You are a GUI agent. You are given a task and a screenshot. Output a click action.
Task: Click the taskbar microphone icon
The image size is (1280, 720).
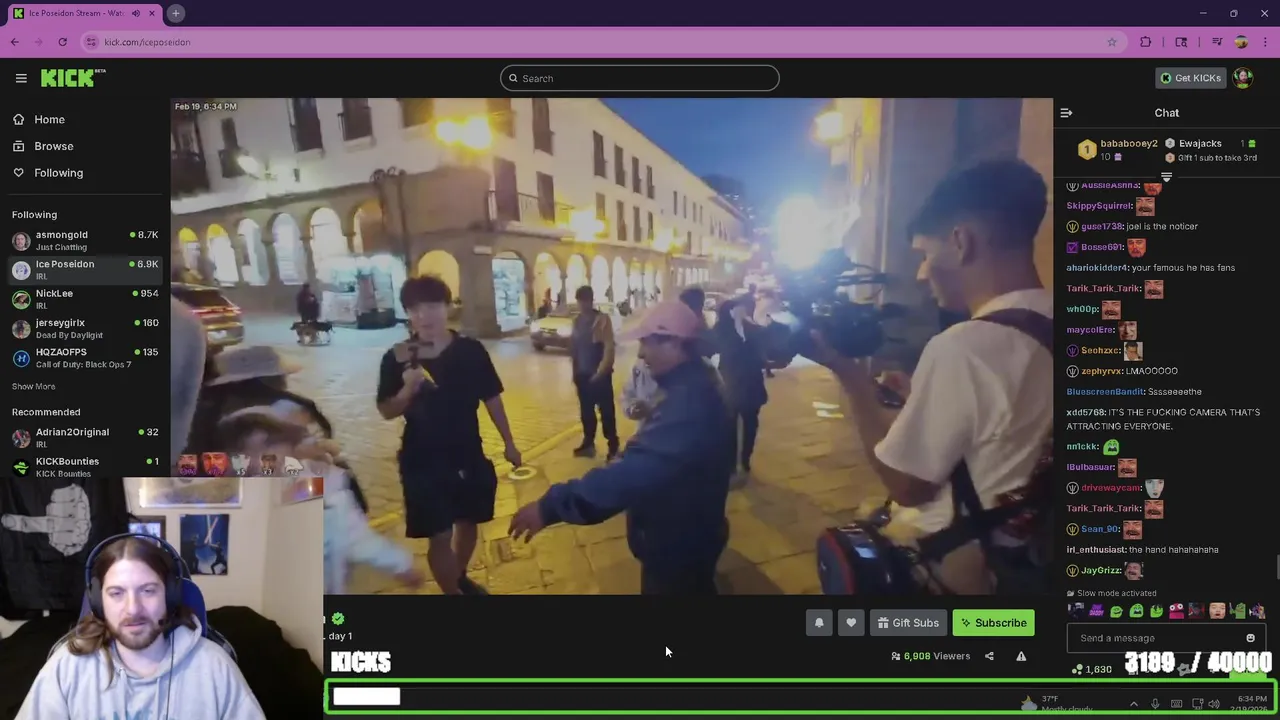(1155, 704)
